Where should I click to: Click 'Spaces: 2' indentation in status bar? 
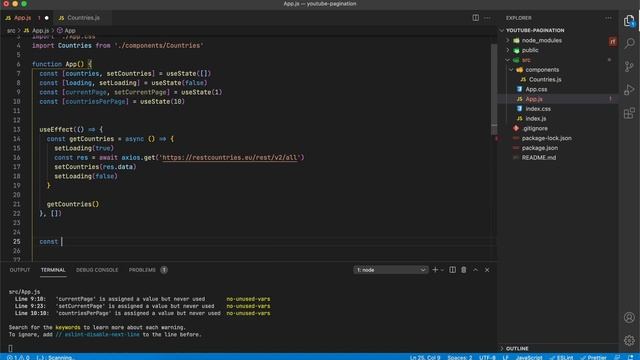460,357
